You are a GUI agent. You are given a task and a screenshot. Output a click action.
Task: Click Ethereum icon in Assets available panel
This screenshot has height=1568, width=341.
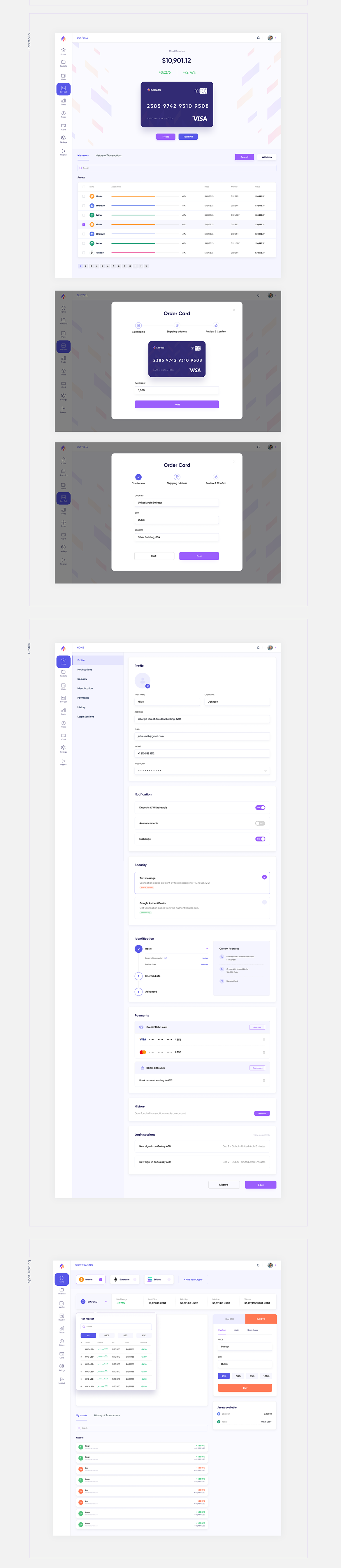pyautogui.click(x=219, y=1414)
